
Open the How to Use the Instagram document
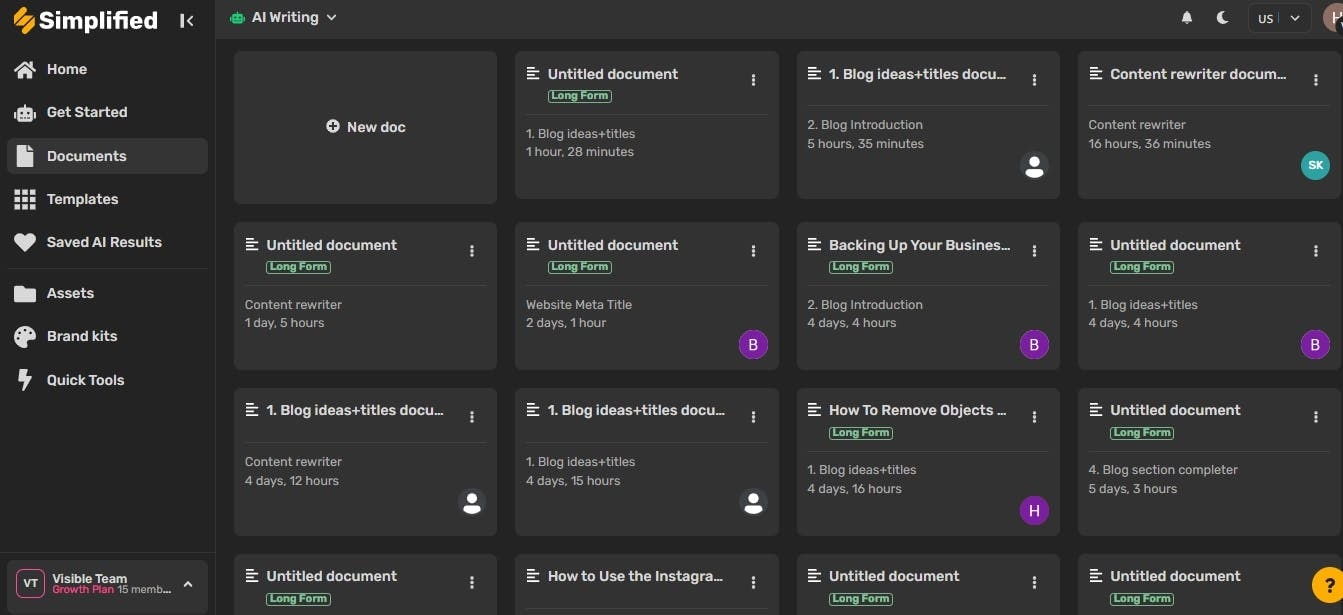[x=634, y=576]
